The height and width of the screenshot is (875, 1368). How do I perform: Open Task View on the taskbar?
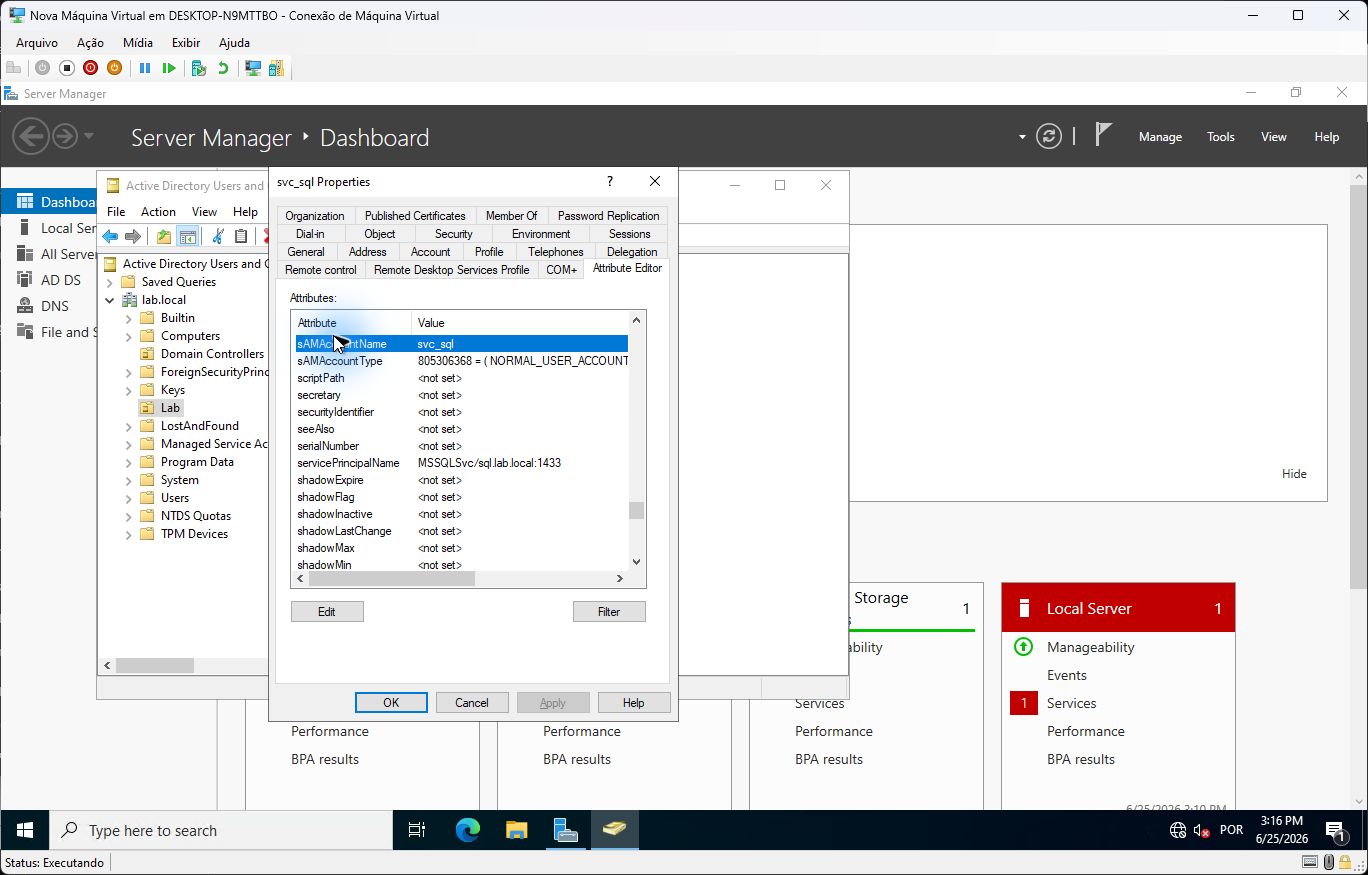click(417, 830)
